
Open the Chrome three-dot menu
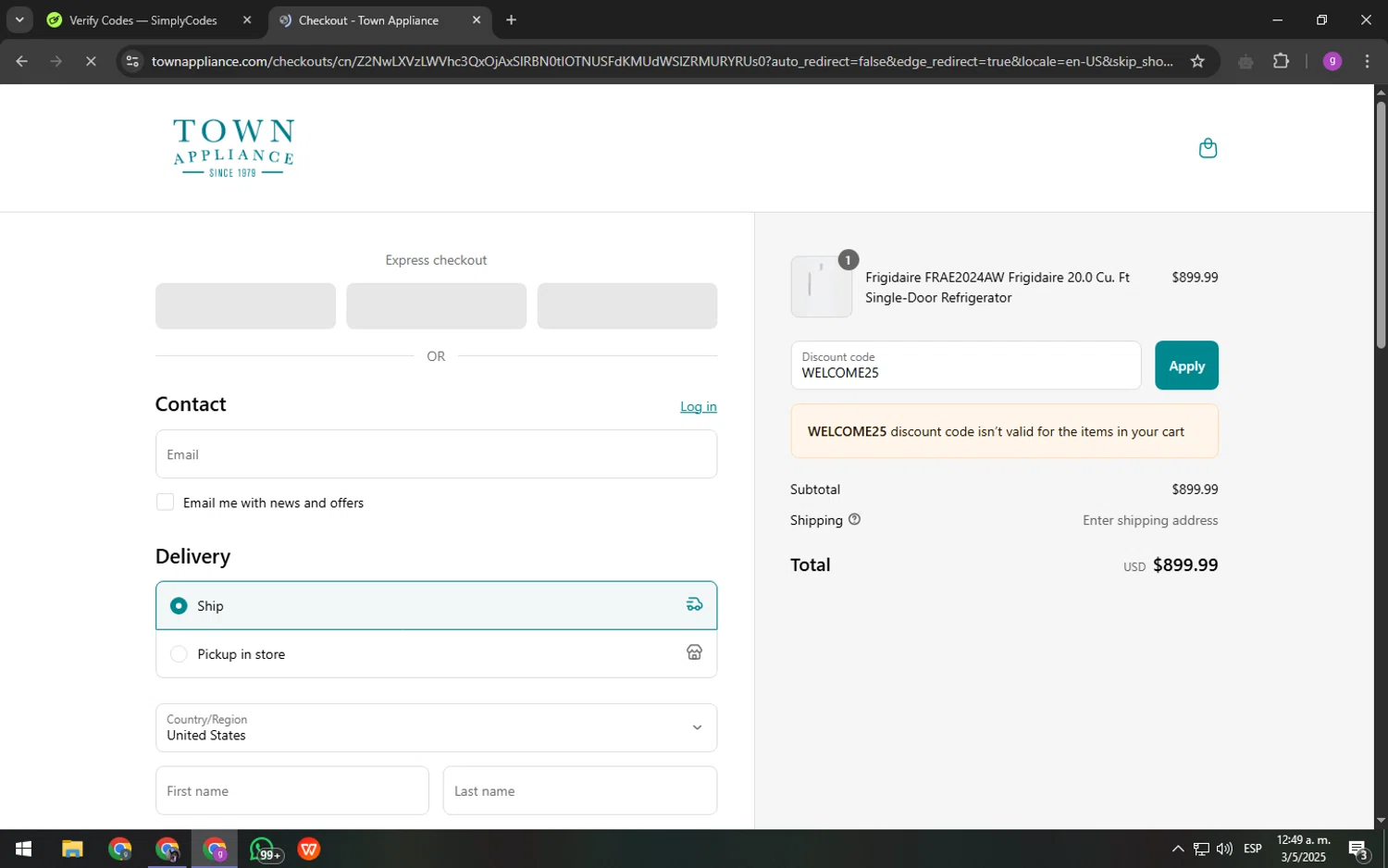pyautogui.click(x=1367, y=61)
